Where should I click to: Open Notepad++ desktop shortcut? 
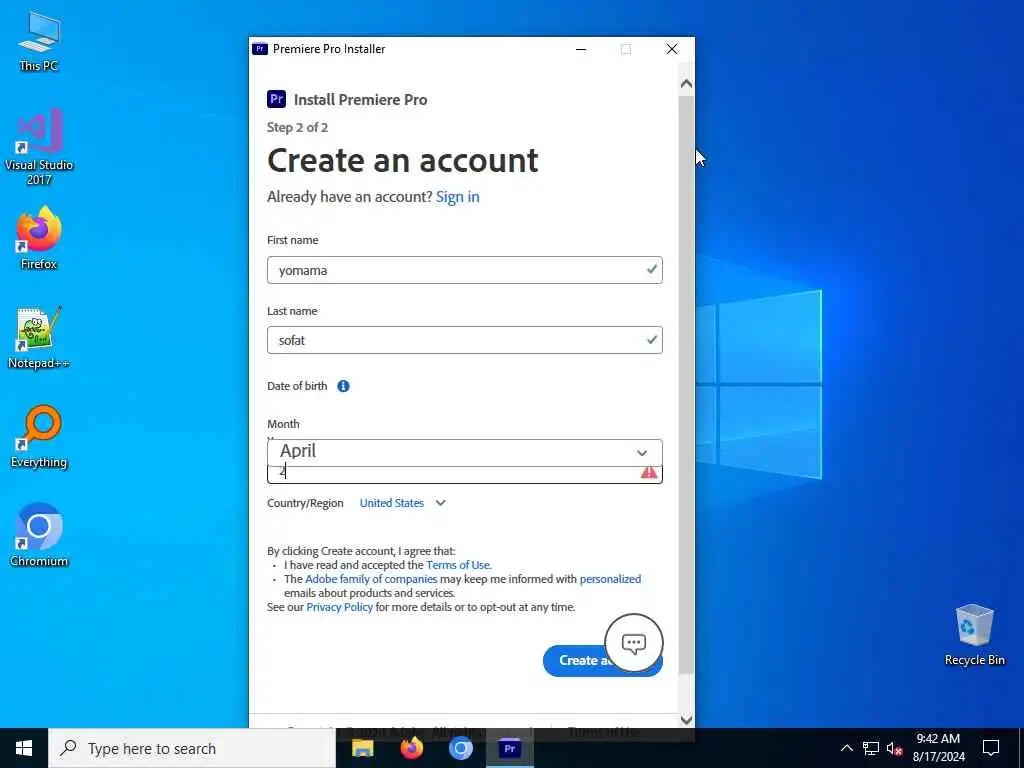tap(39, 338)
